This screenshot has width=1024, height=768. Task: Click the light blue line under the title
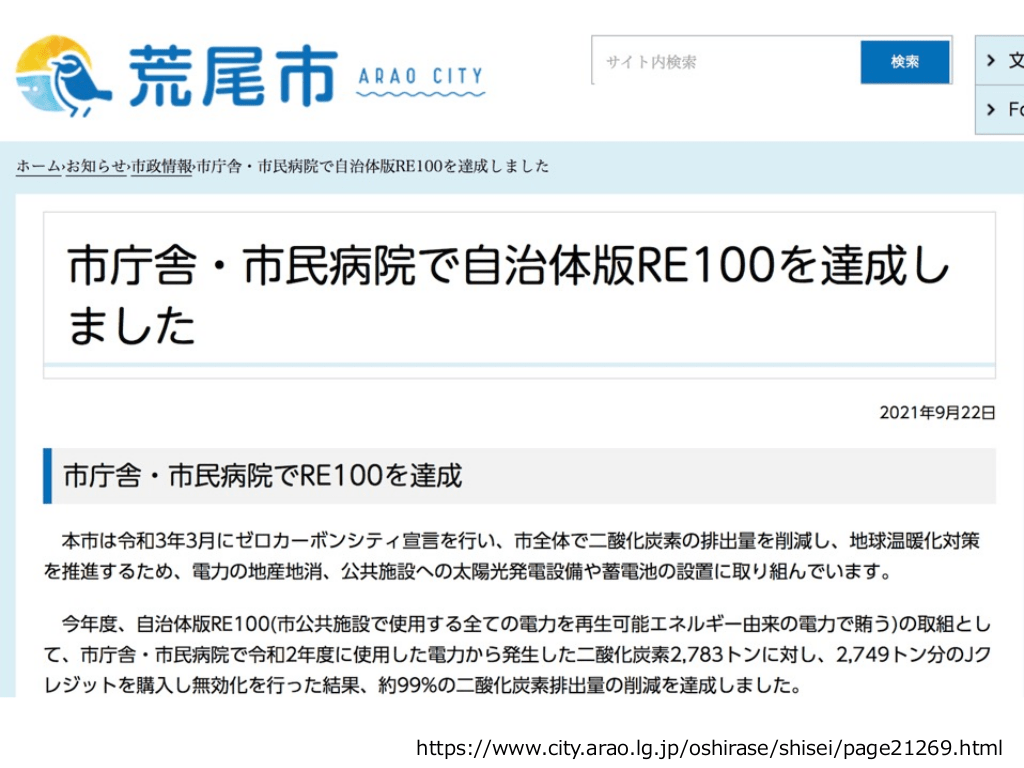[x=518, y=366]
